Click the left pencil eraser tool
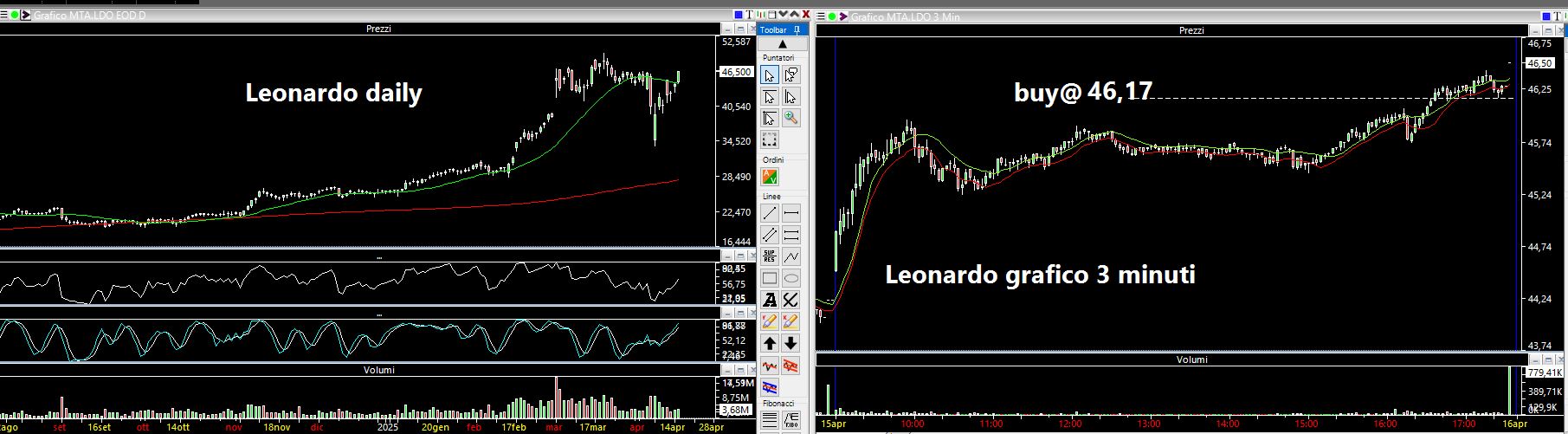 pos(770,321)
